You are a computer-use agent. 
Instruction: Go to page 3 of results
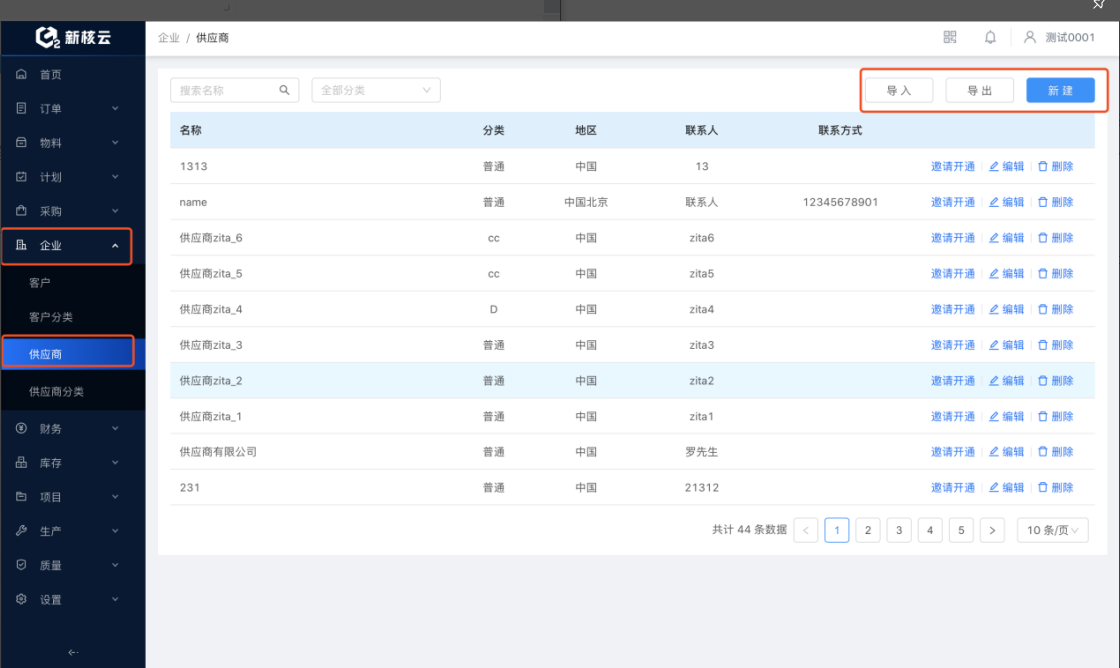pos(899,530)
